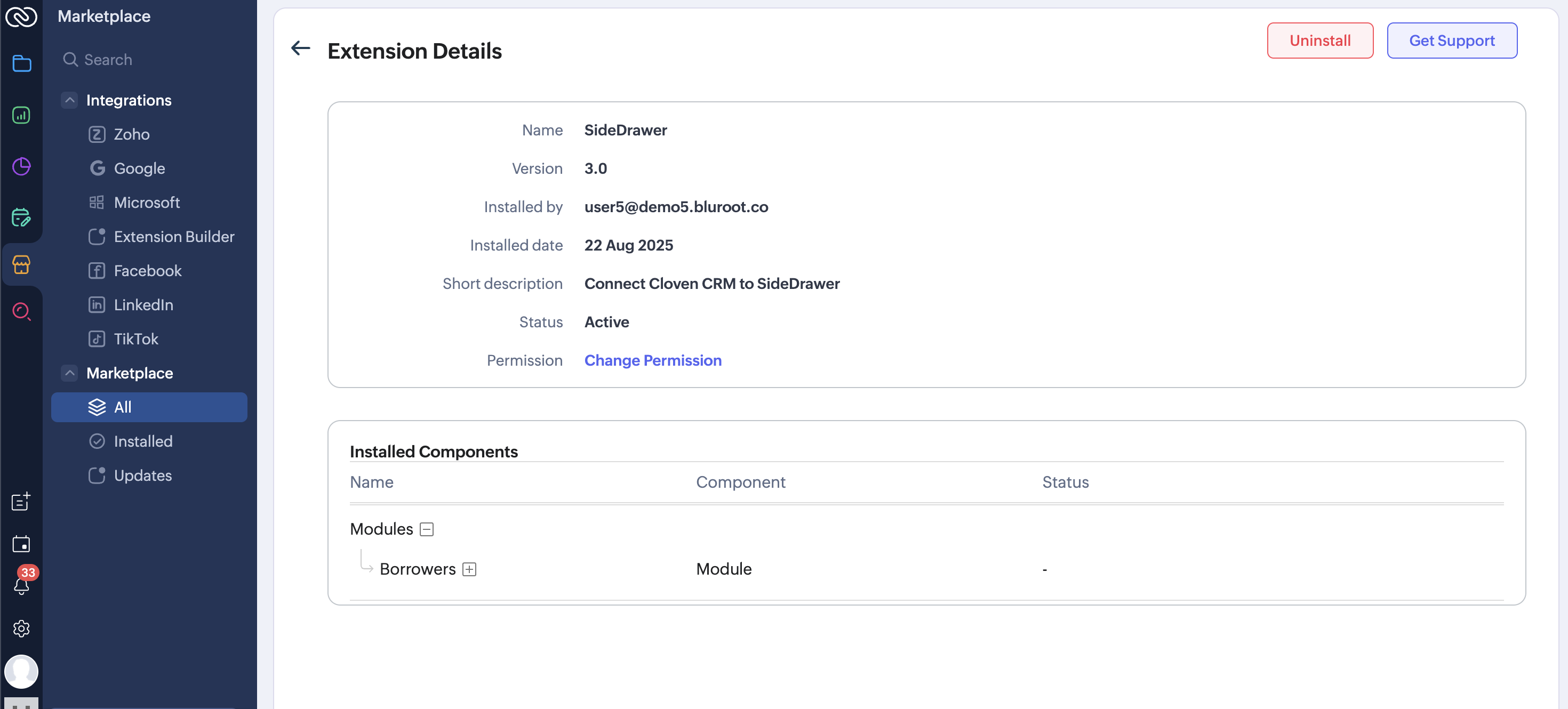Open the user profile avatar
The height and width of the screenshot is (709, 1568).
coord(21,671)
